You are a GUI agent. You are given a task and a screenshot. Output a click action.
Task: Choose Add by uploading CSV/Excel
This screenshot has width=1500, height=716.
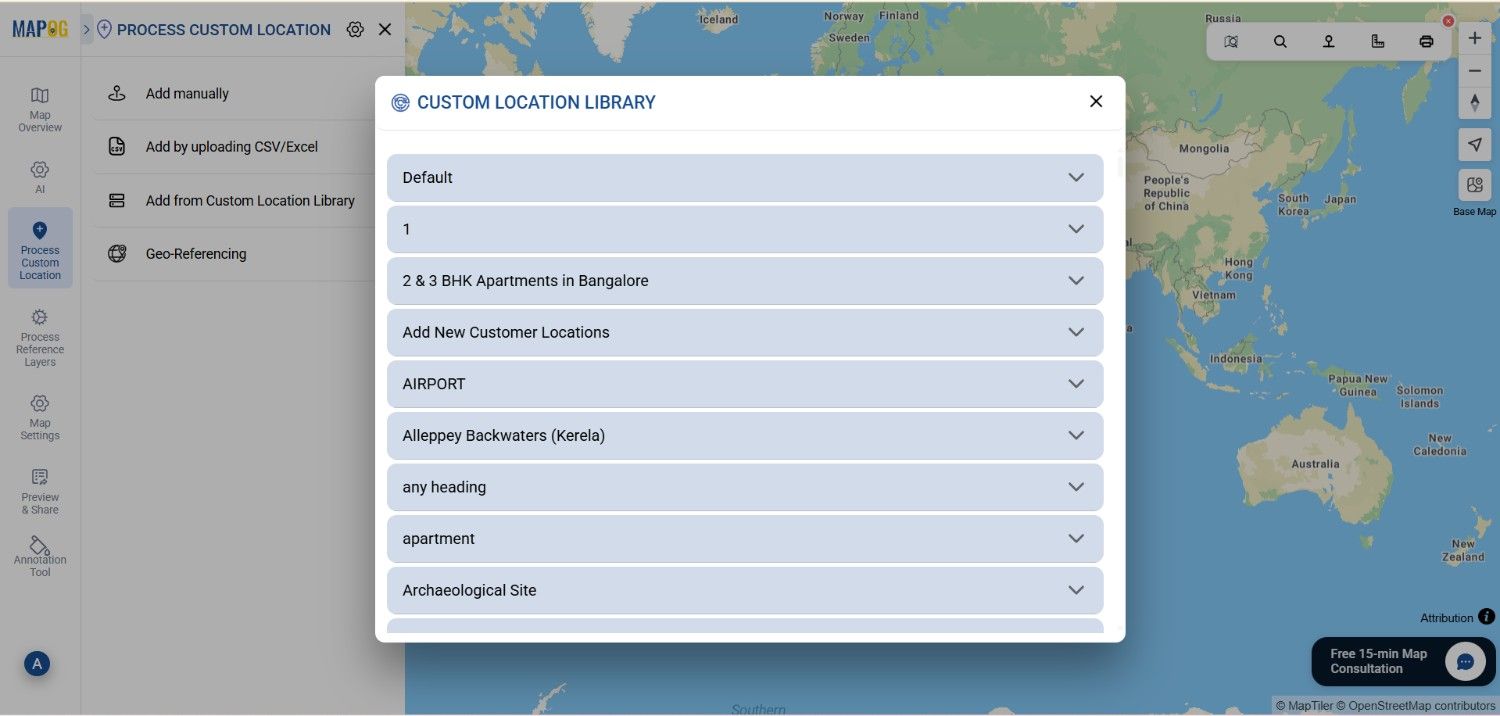pos(231,147)
